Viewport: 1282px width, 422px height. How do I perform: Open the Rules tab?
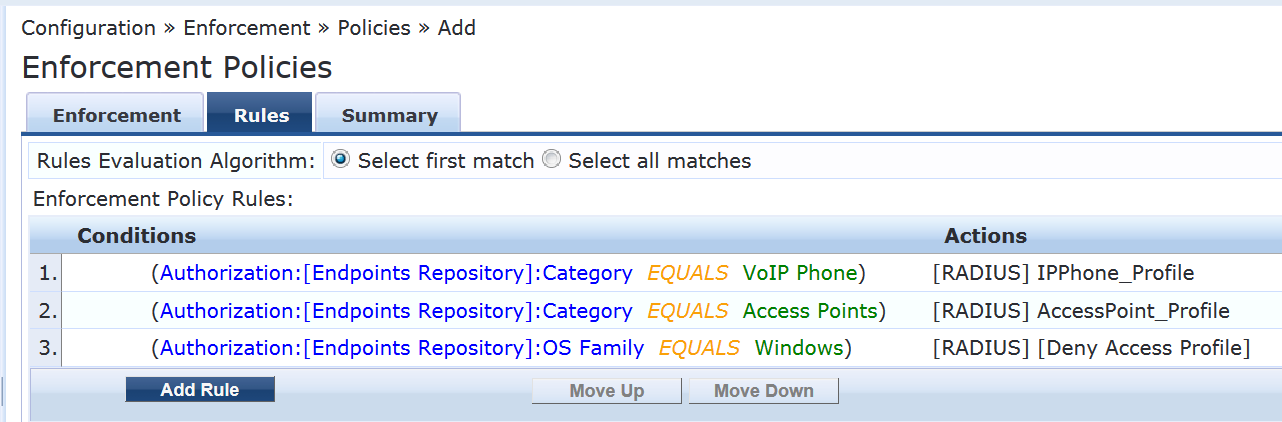pyautogui.click(x=261, y=115)
